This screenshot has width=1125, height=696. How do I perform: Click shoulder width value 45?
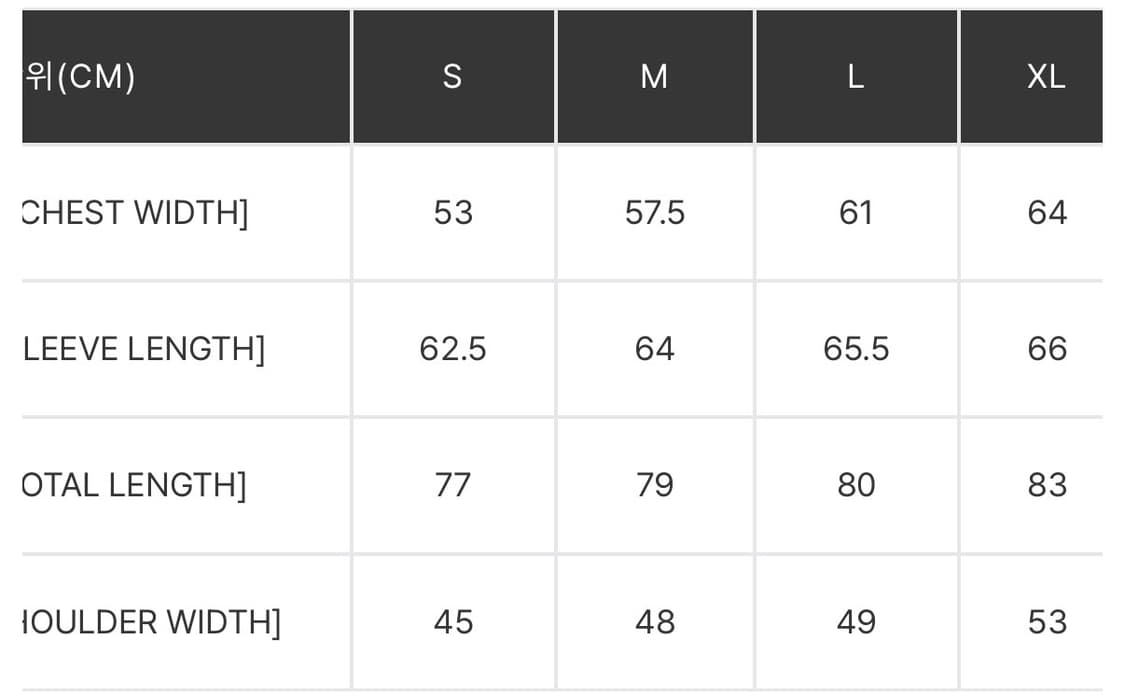(x=453, y=622)
